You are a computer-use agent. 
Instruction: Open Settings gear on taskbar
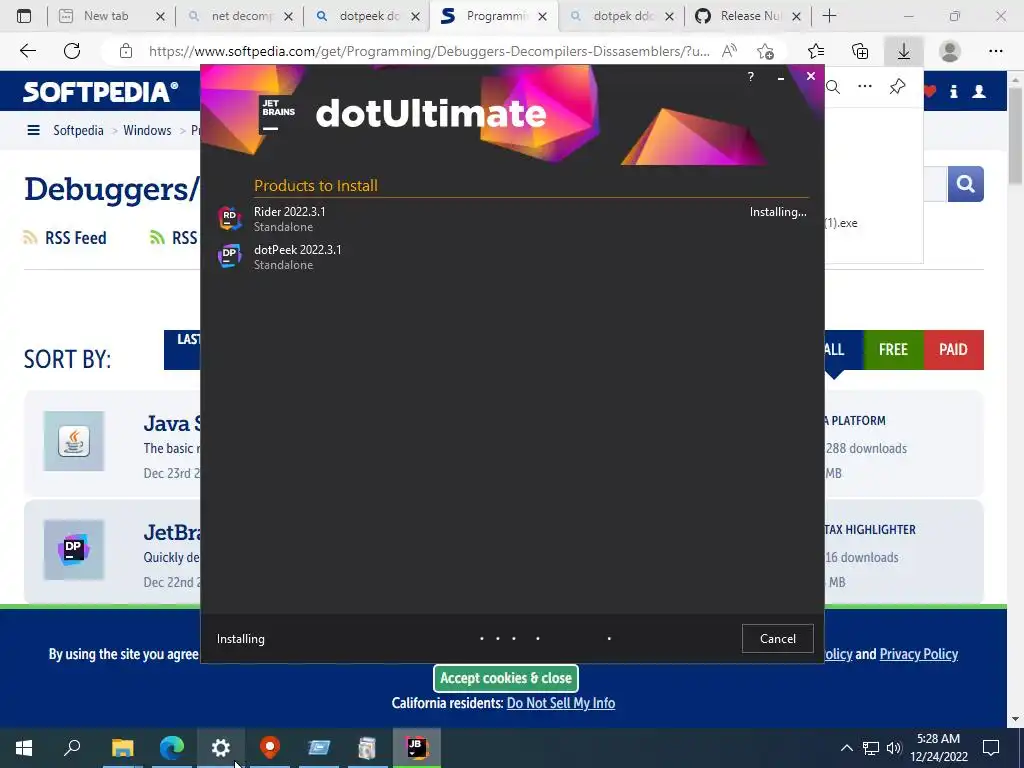(221, 748)
